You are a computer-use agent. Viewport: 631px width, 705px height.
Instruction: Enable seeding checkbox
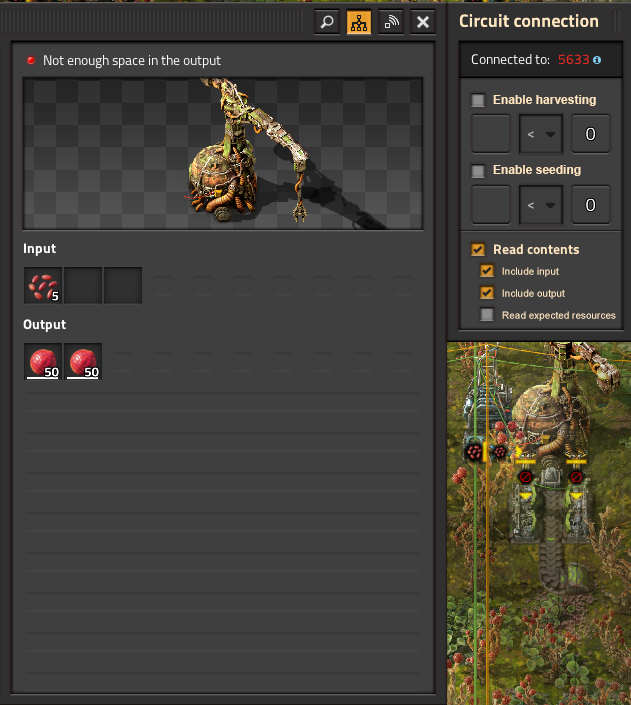(x=478, y=170)
